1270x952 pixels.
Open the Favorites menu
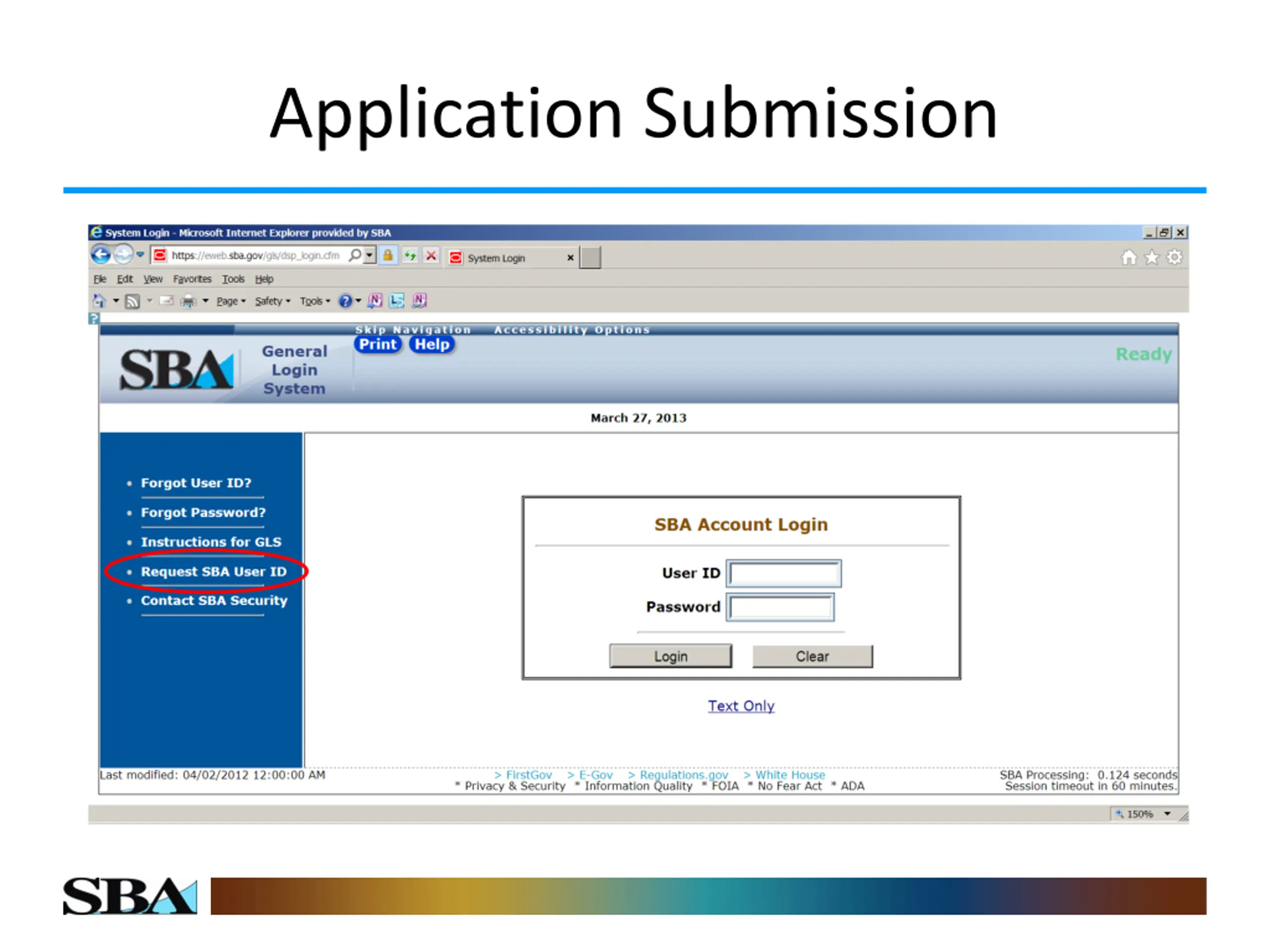tap(192, 280)
